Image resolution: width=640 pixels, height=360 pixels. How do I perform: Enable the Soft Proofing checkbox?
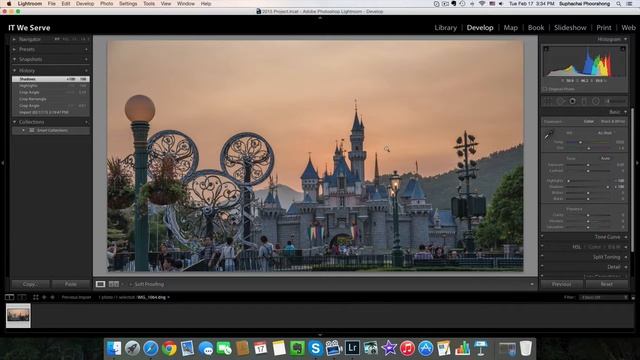point(131,284)
